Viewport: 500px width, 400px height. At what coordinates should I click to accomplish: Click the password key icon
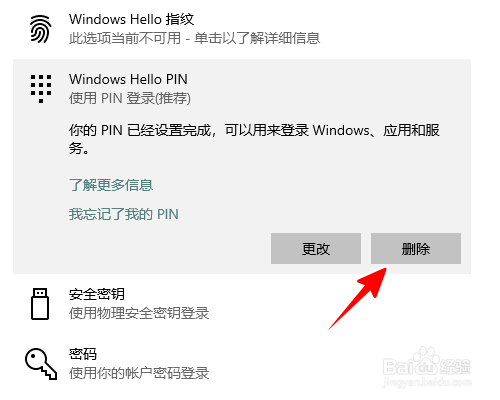click(x=41, y=364)
